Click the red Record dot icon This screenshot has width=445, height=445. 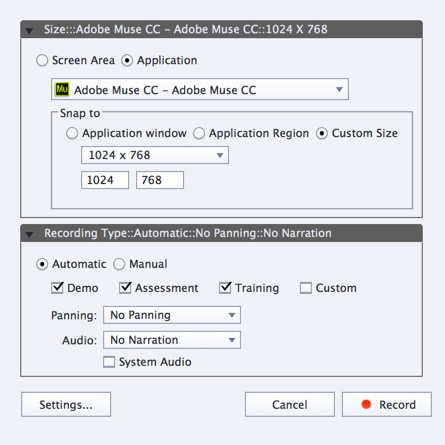tap(366, 404)
